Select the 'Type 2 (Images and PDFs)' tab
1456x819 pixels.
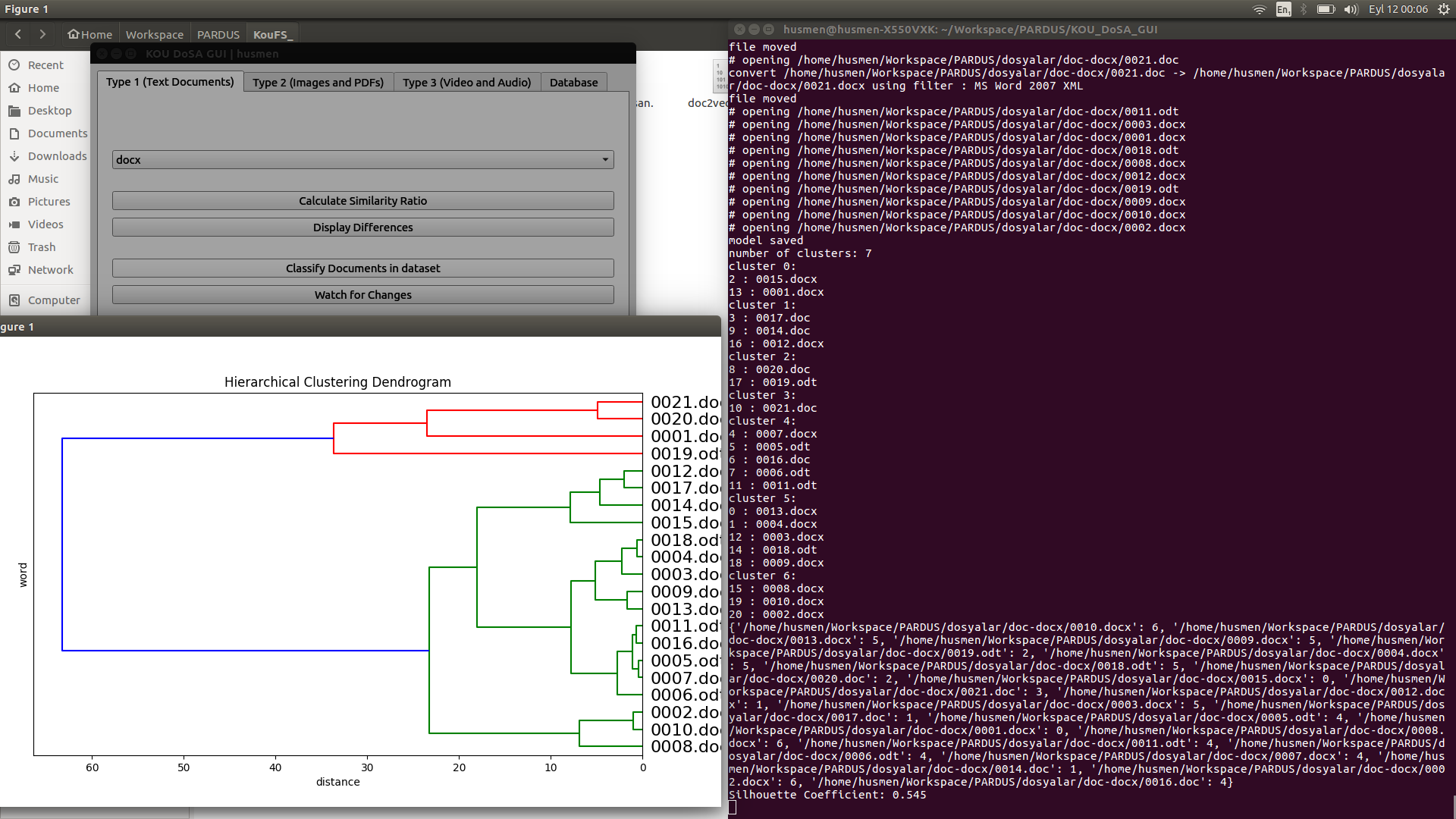(316, 82)
